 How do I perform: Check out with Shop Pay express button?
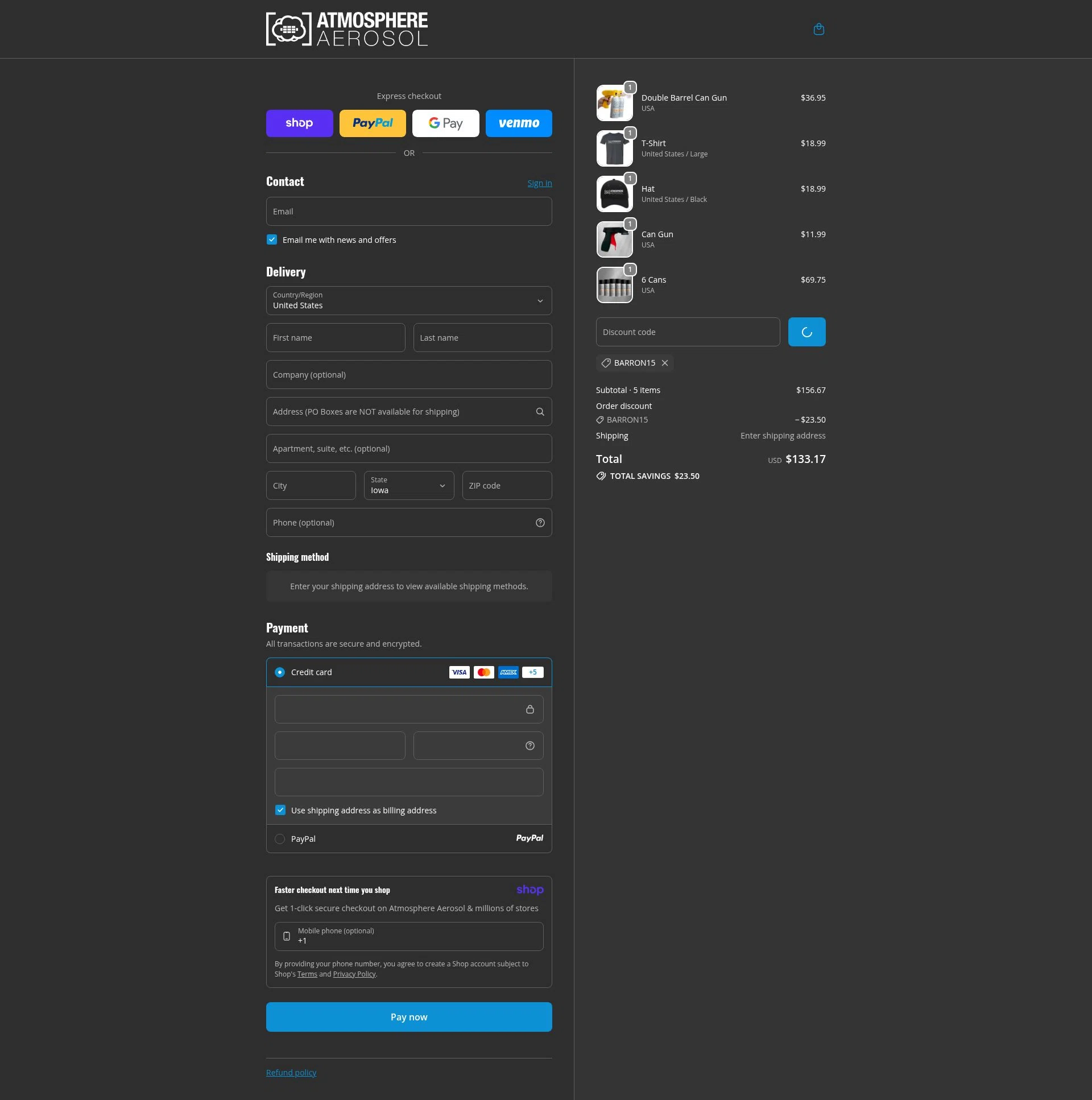coord(299,123)
